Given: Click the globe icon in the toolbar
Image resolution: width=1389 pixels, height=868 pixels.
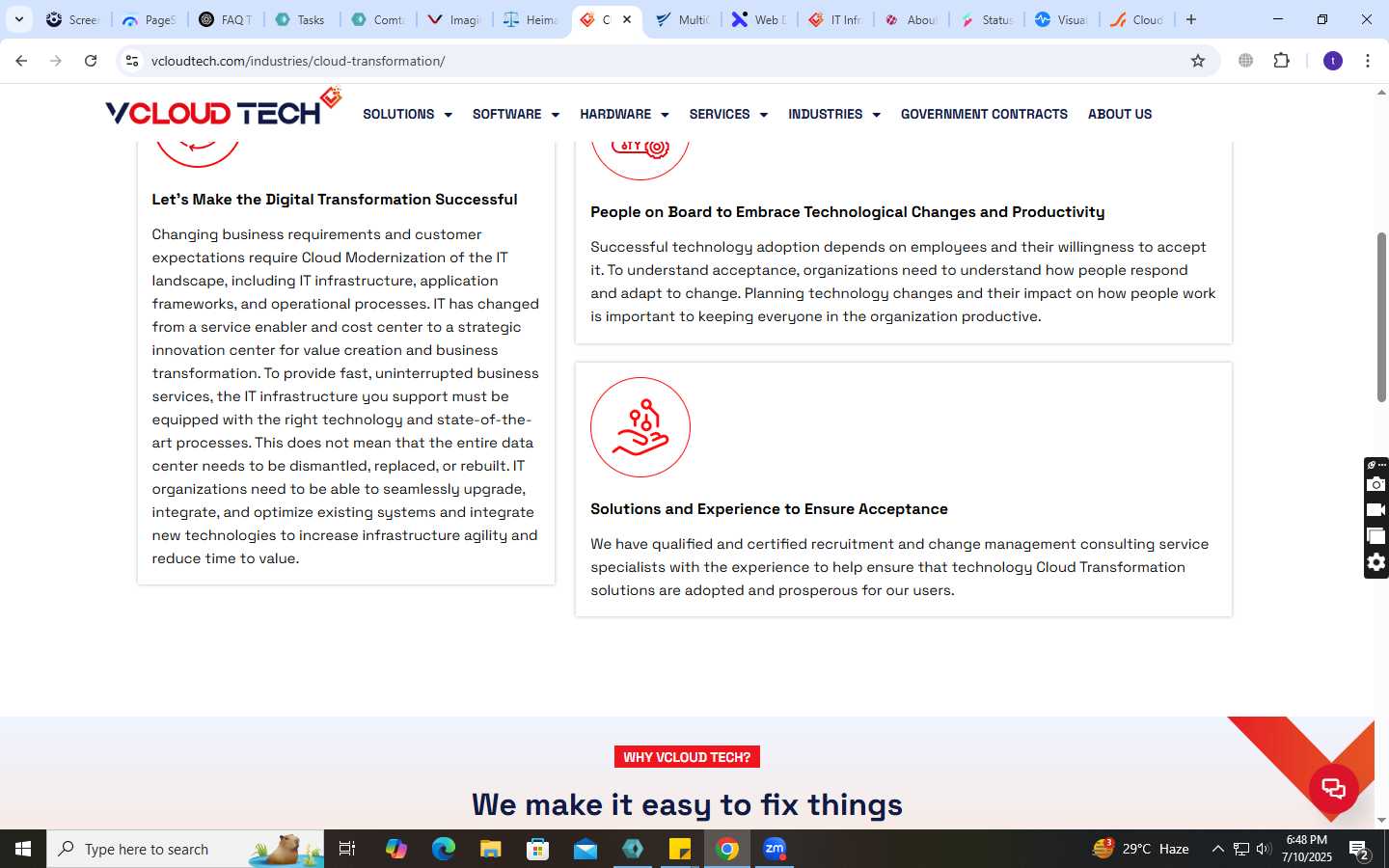Looking at the screenshot, I should pos(1246,61).
